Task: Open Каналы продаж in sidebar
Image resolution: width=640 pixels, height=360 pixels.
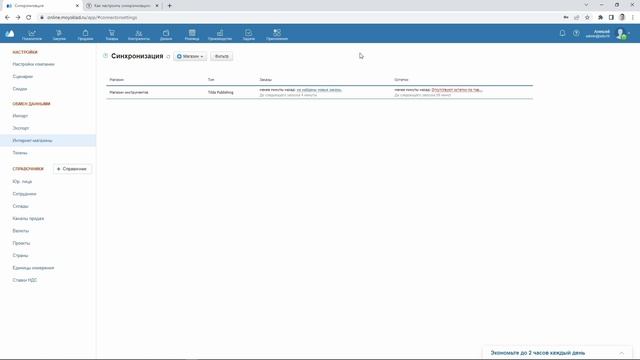Action: pyautogui.click(x=28, y=219)
